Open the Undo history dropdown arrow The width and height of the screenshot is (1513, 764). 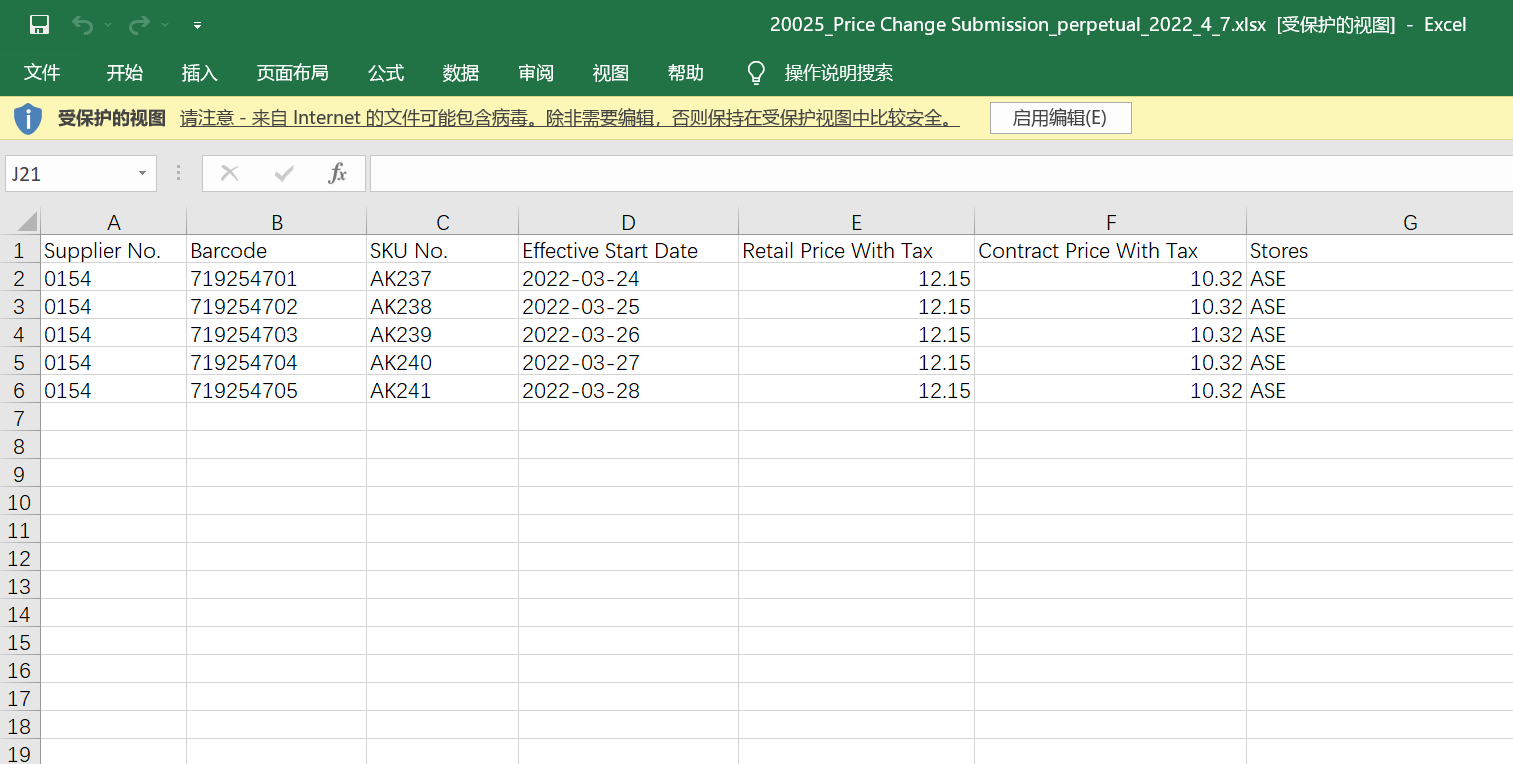(108, 25)
